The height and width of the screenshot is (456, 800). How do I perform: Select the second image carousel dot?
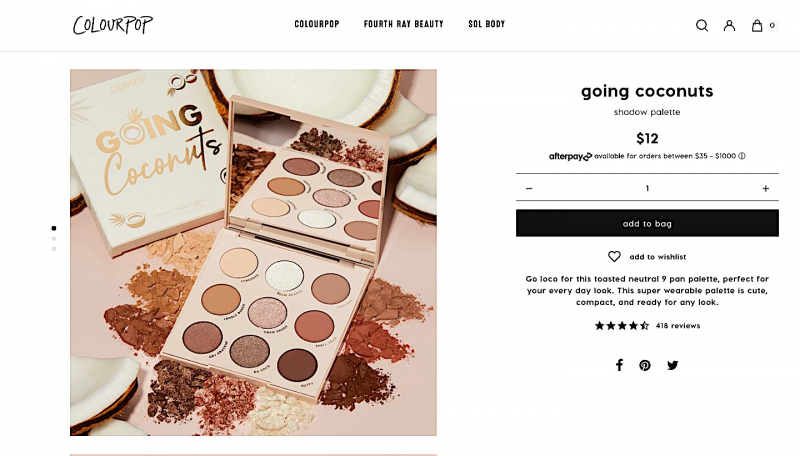(54, 239)
